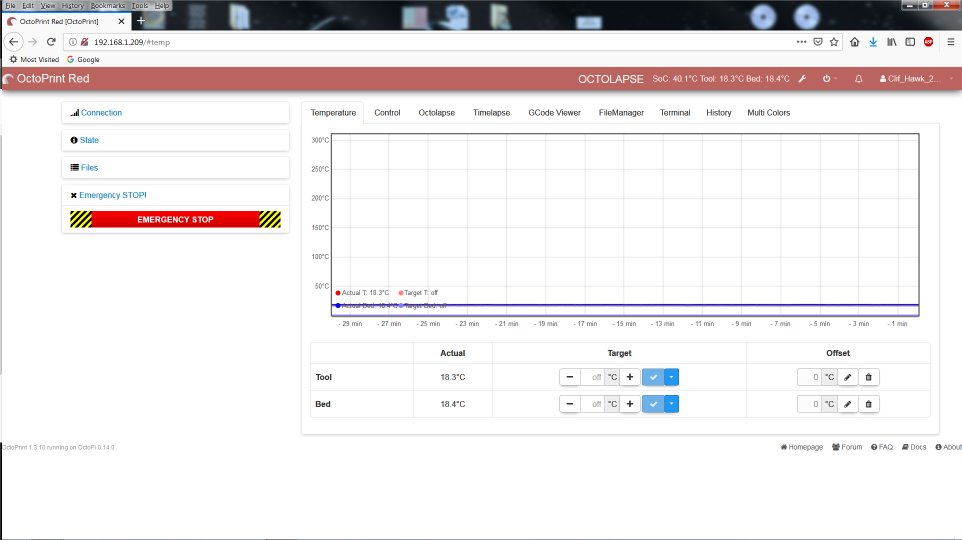Expand the Files sidebar panel
This screenshot has height=540, width=962.
pos(89,168)
